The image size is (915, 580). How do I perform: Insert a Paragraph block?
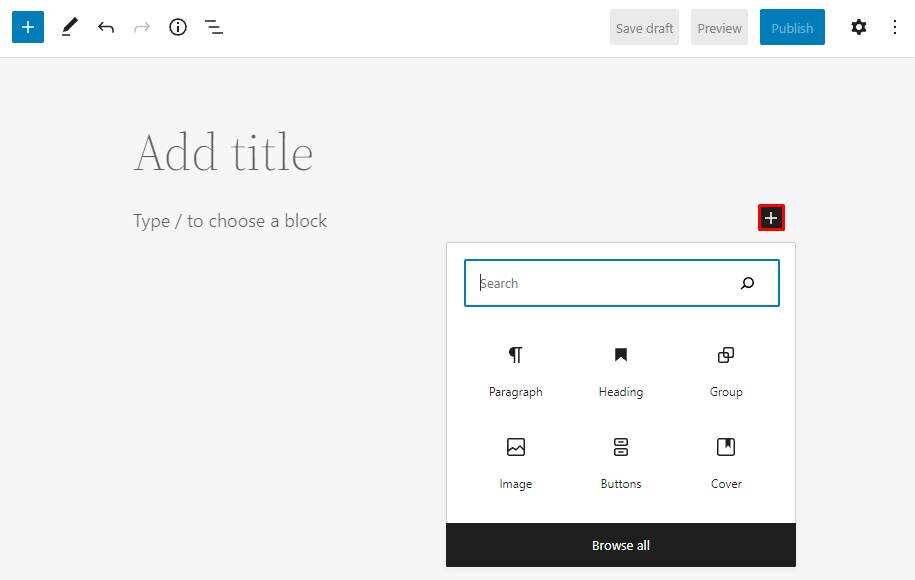515,371
